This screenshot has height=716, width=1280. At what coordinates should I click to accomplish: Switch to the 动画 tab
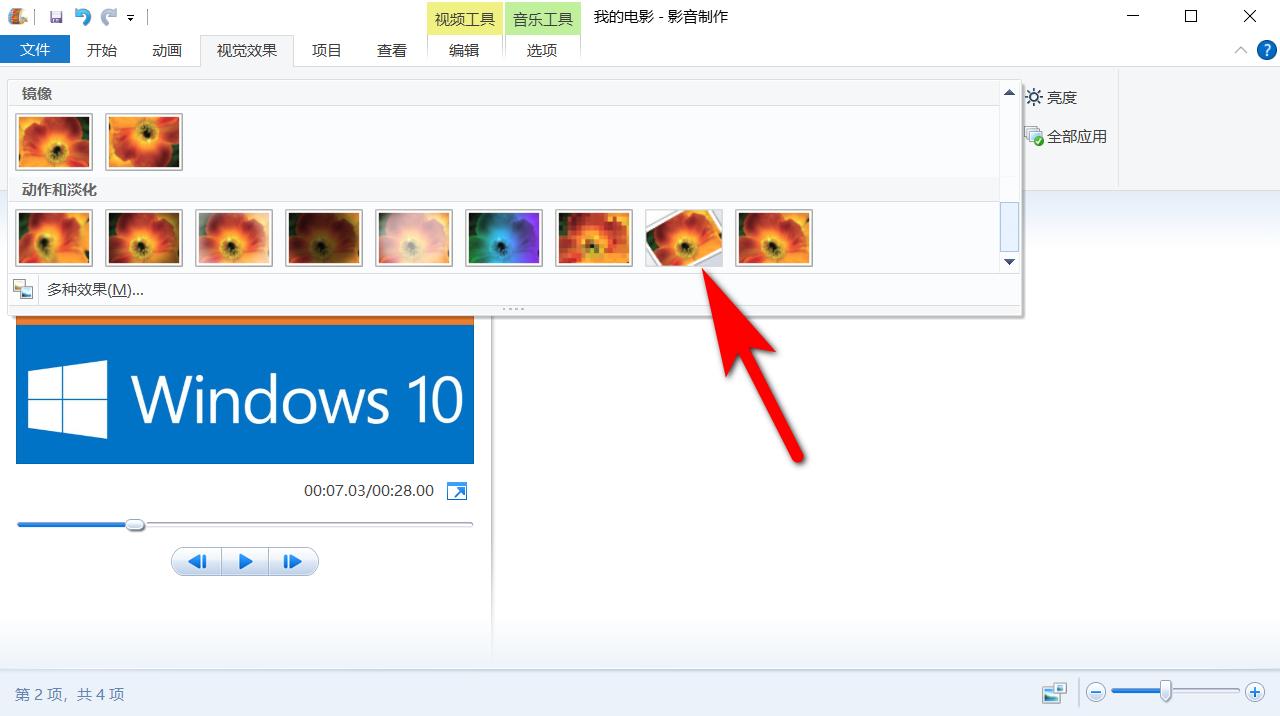(166, 50)
